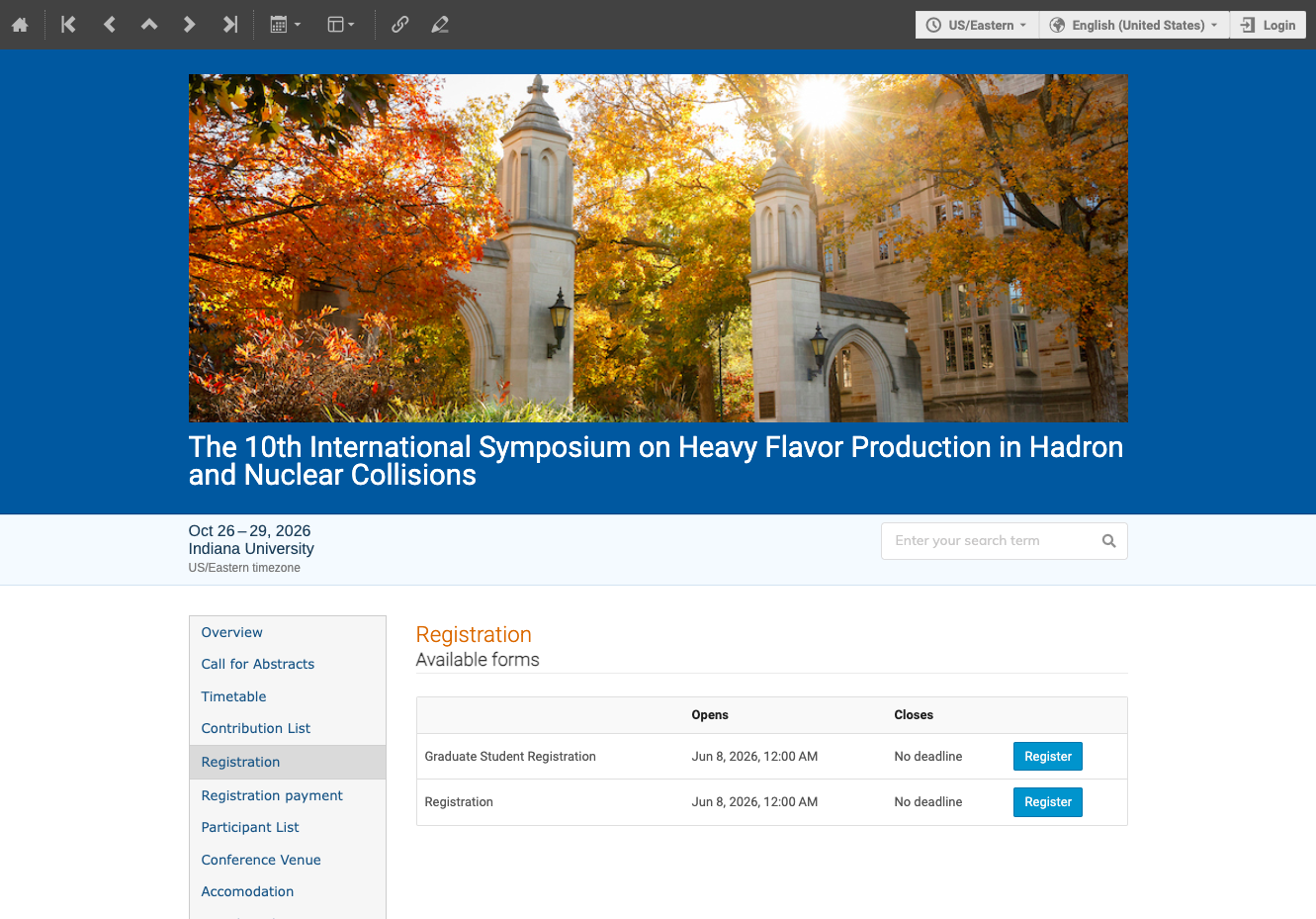Jump to the last event icon
The width and height of the screenshot is (1316, 919).
click(229, 25)
